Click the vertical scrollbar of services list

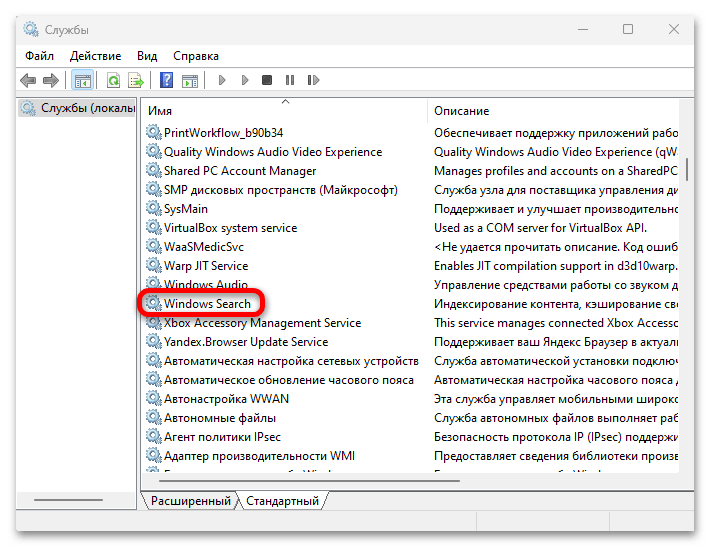point(686,170)
